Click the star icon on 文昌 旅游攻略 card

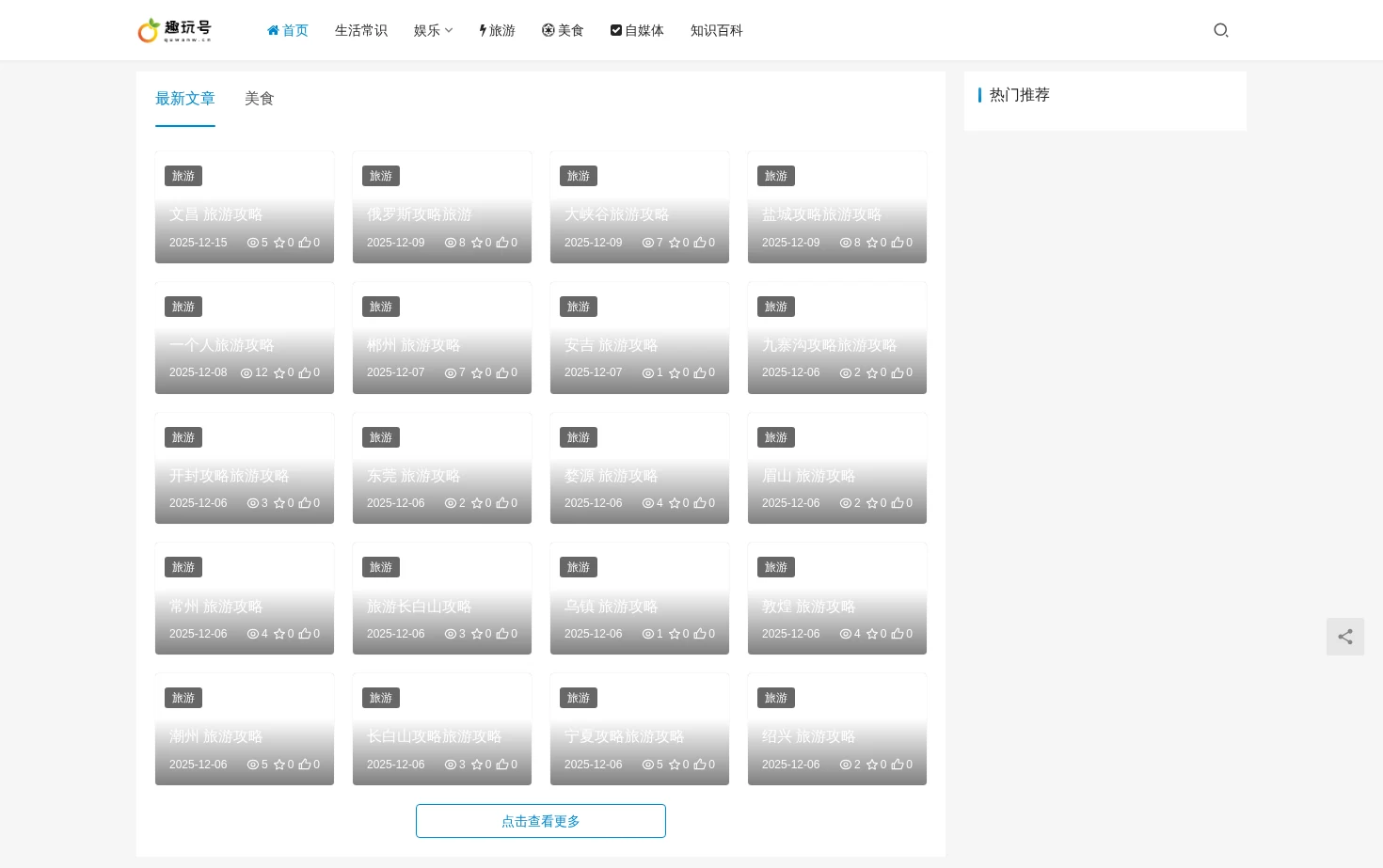(279, 243)
